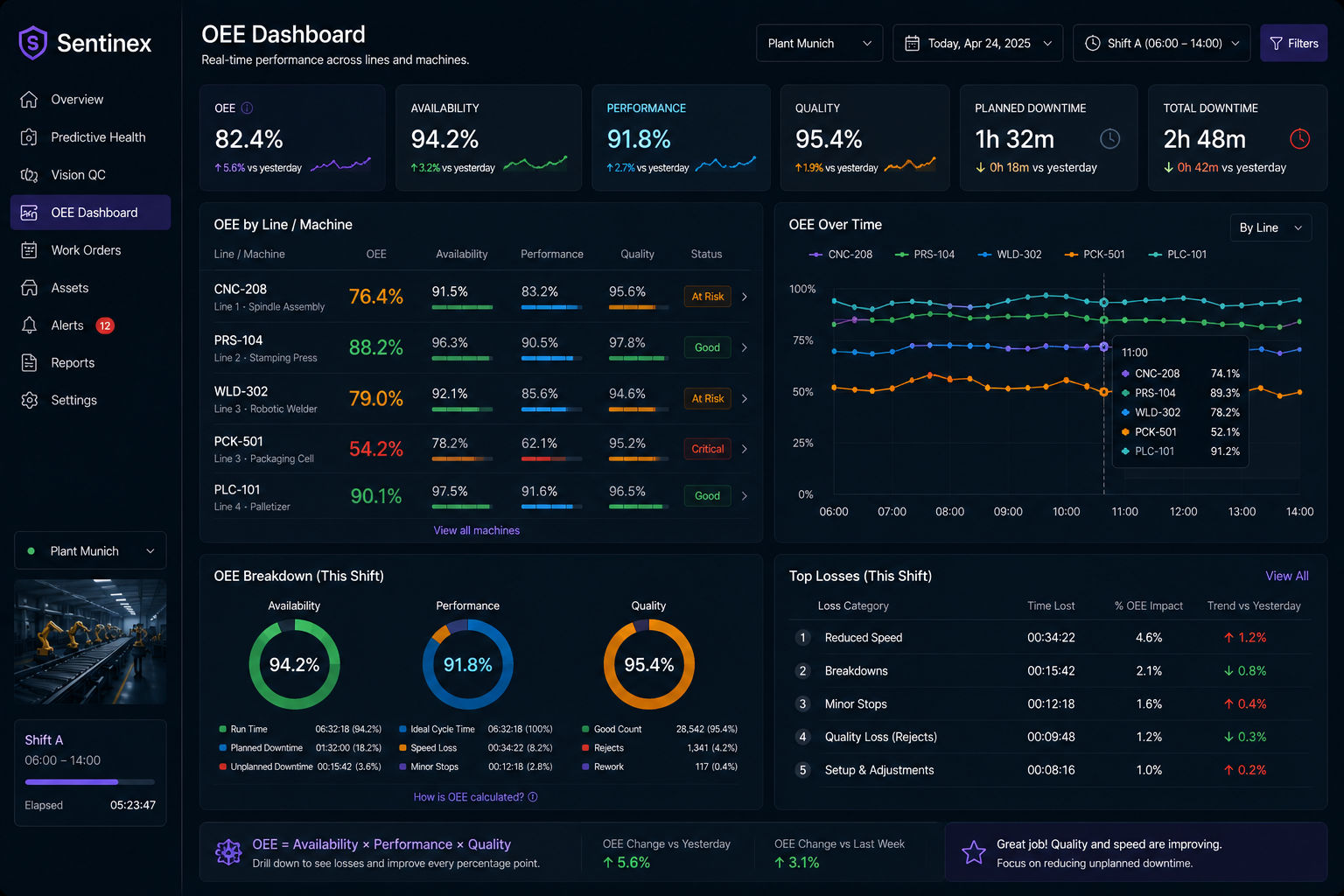The height and width of the screenshot is (896, 1344).
Task: Click the Filters button
Action: pyautogui.click(x=1293, y=43)
